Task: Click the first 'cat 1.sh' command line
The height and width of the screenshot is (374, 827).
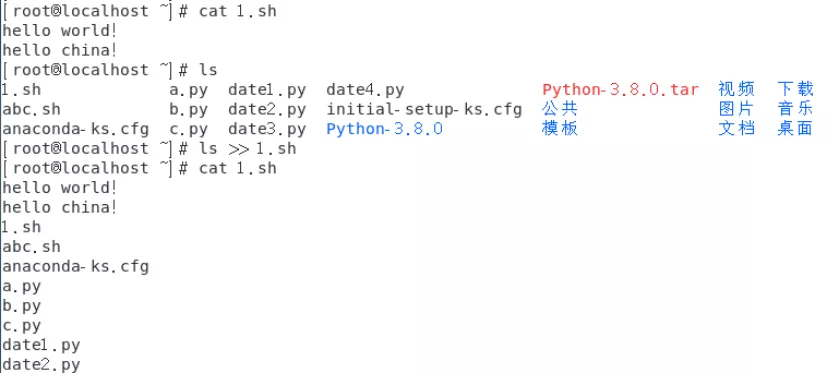Action: click(139, 11)
